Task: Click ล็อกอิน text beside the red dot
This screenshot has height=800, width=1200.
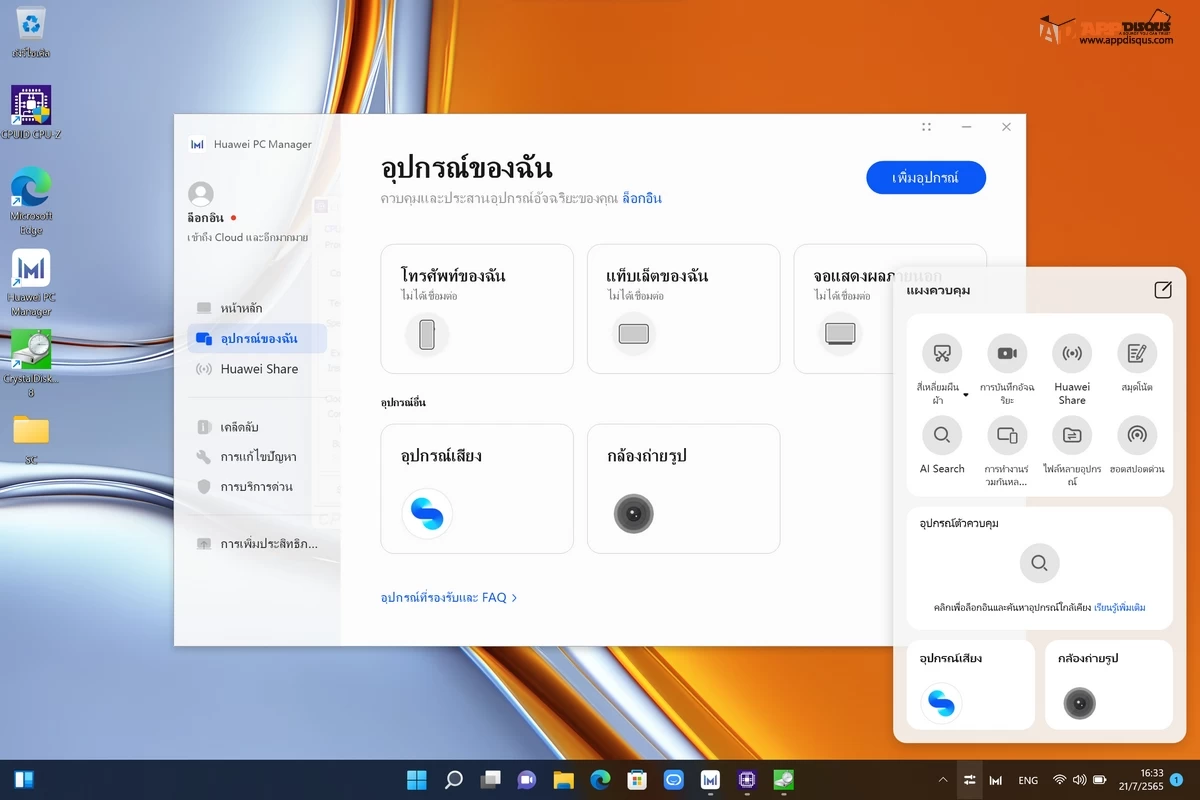Action: click(205, 218)
